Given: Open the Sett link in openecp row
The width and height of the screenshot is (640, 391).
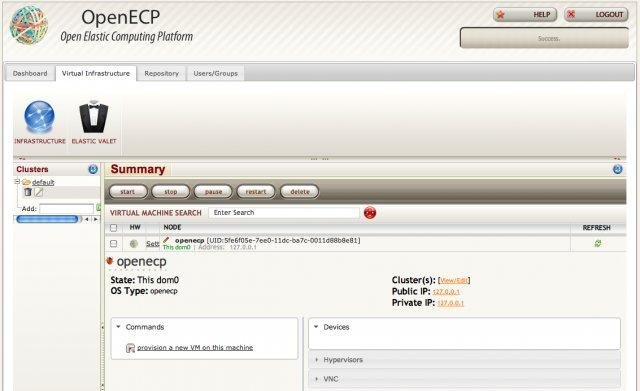Looking at the screenshot, I should pos(153,244).
